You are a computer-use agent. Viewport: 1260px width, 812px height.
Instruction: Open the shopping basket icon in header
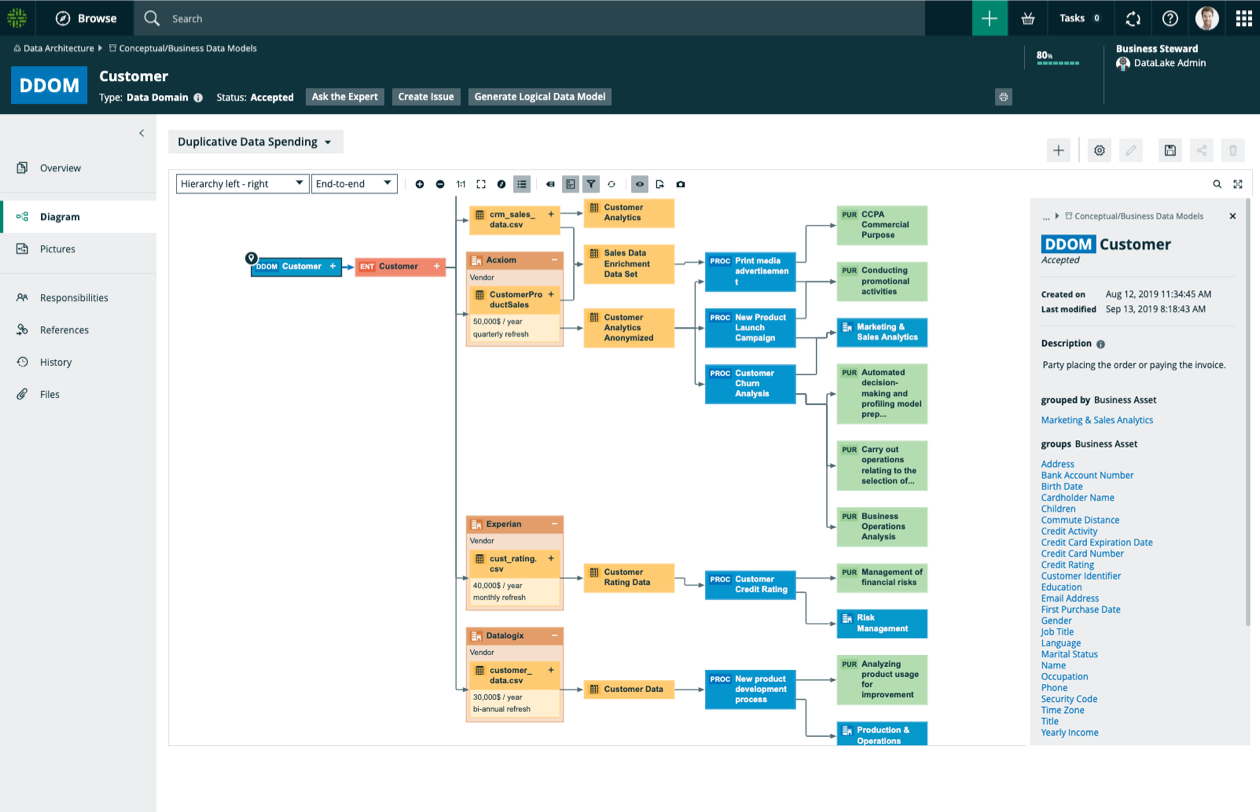1028,18
